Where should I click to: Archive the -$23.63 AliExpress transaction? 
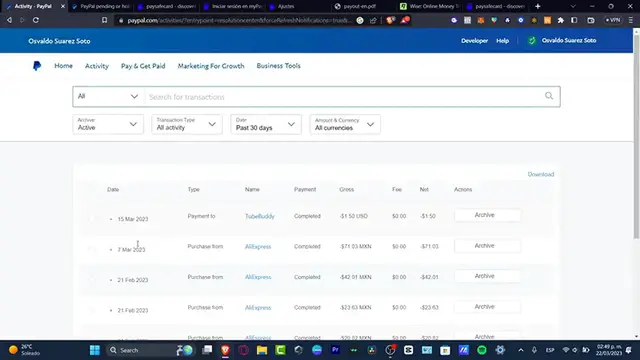tap(487, 307)
